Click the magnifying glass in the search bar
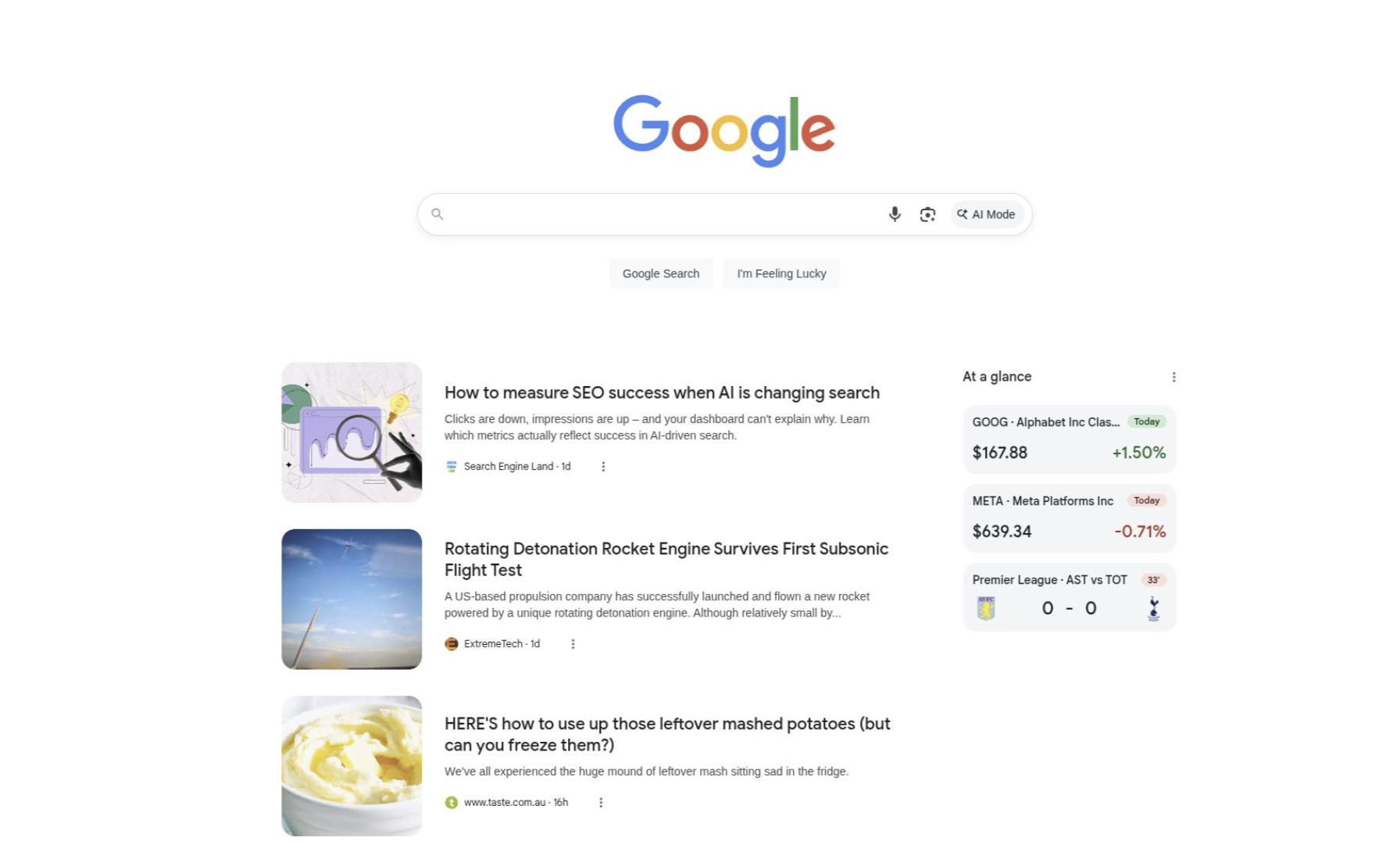This screenshot has width=1400, height=852. pos(437,213)
